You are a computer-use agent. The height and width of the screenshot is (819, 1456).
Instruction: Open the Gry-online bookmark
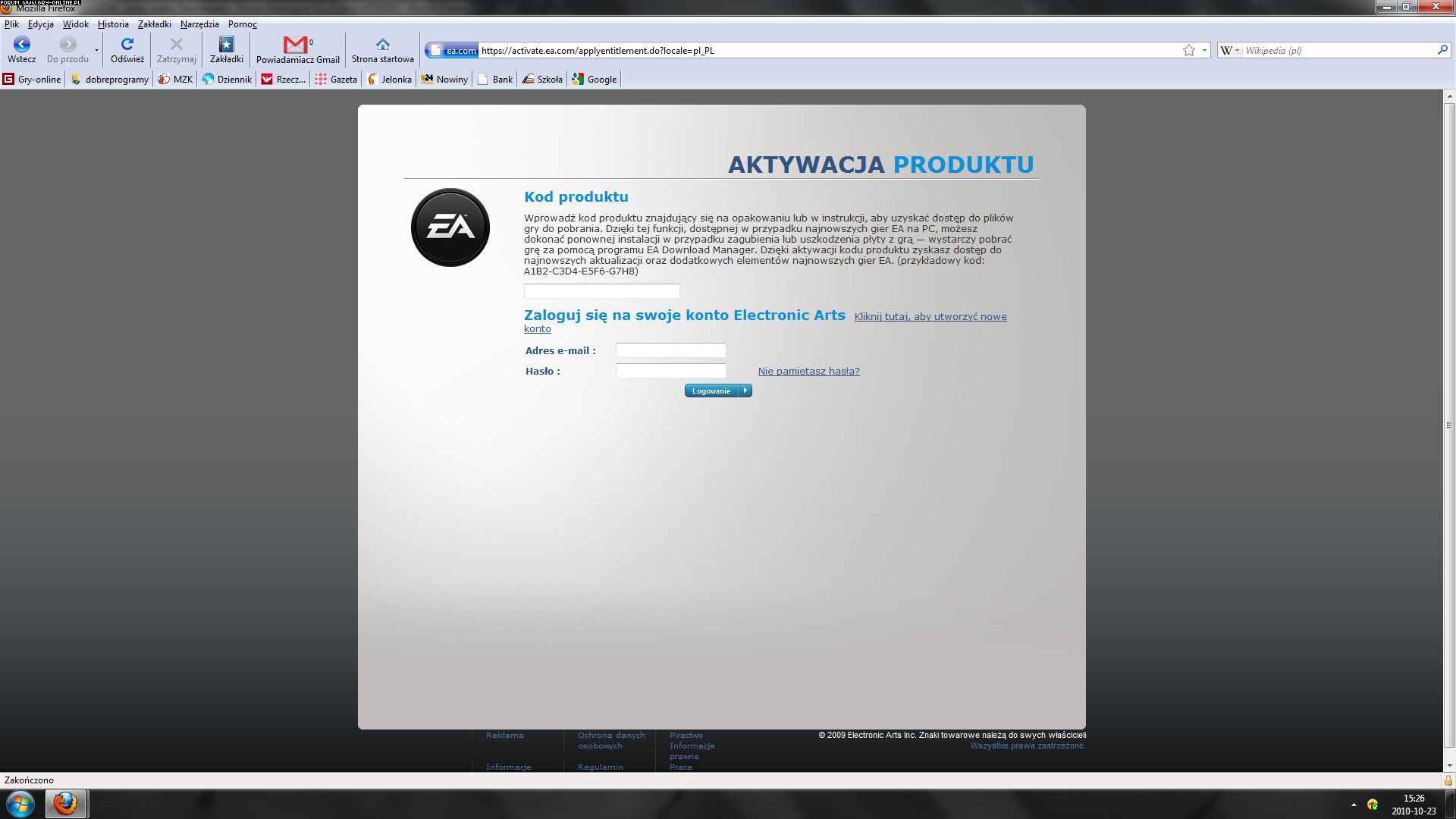pyautogui.click(x=32, y=79)
